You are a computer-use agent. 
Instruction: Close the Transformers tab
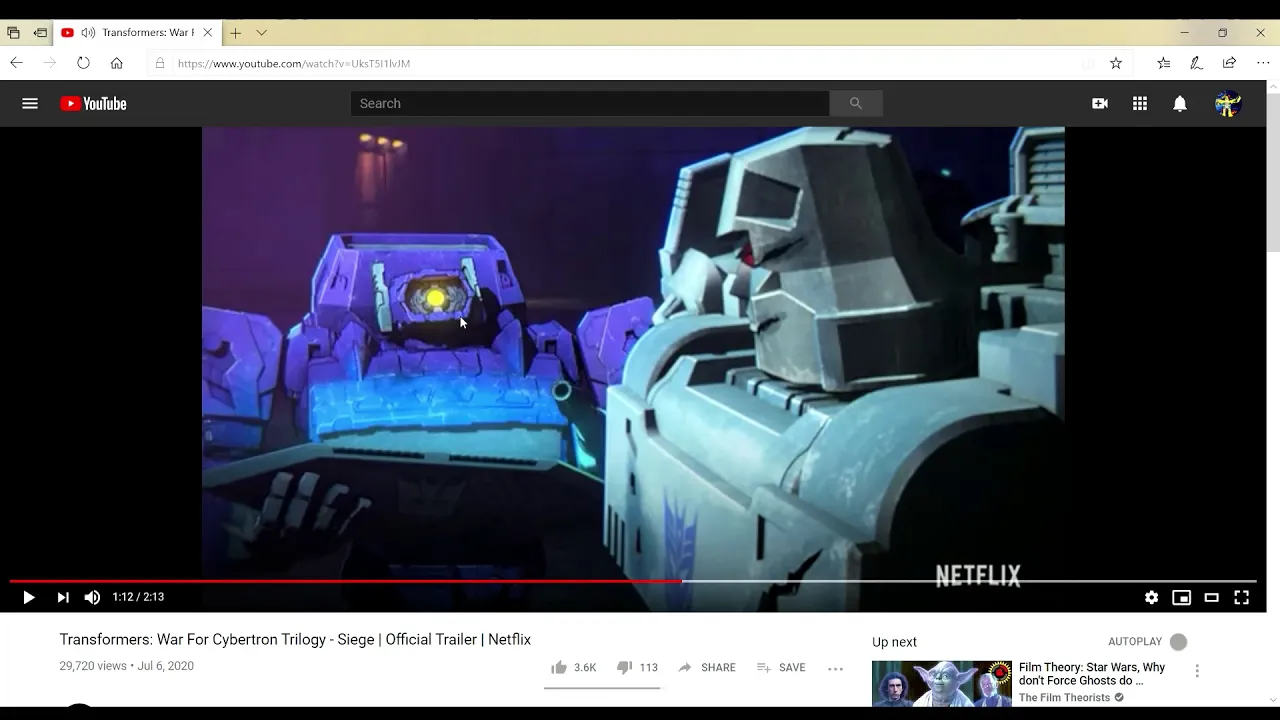207,32
